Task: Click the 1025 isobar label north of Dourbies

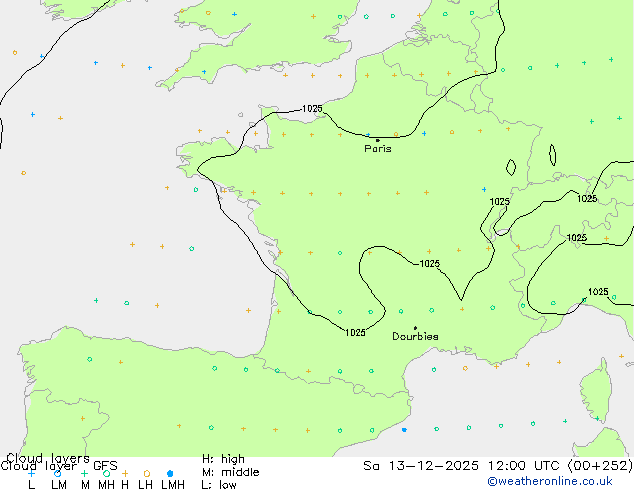Action: [x=429, y=264]
